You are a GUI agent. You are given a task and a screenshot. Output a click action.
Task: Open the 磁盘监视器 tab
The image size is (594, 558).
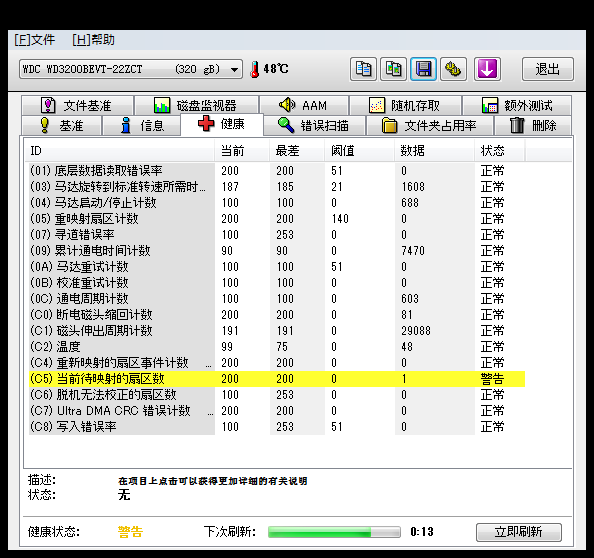pyautogui.click(x=196, y=105)
